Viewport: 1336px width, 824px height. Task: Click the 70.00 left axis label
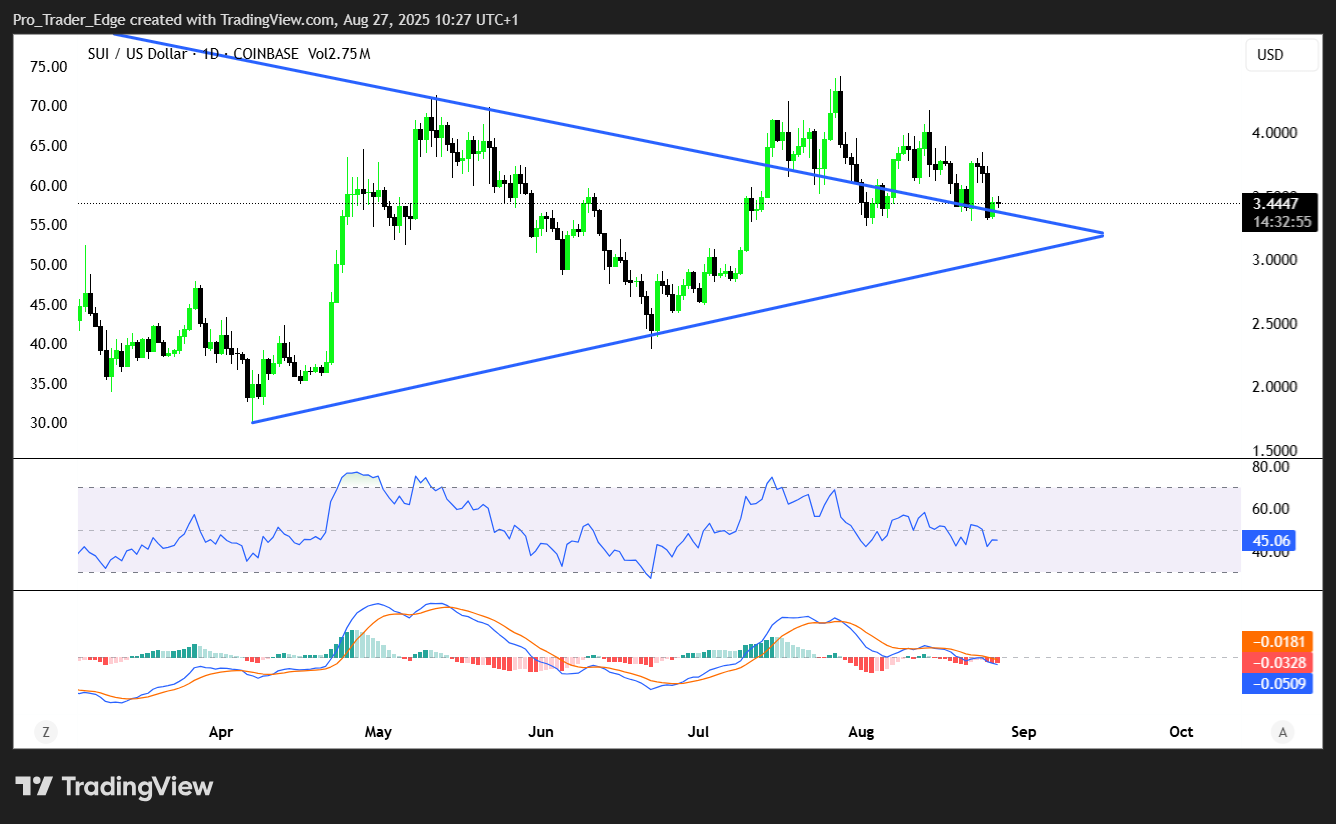pos(50,106)
